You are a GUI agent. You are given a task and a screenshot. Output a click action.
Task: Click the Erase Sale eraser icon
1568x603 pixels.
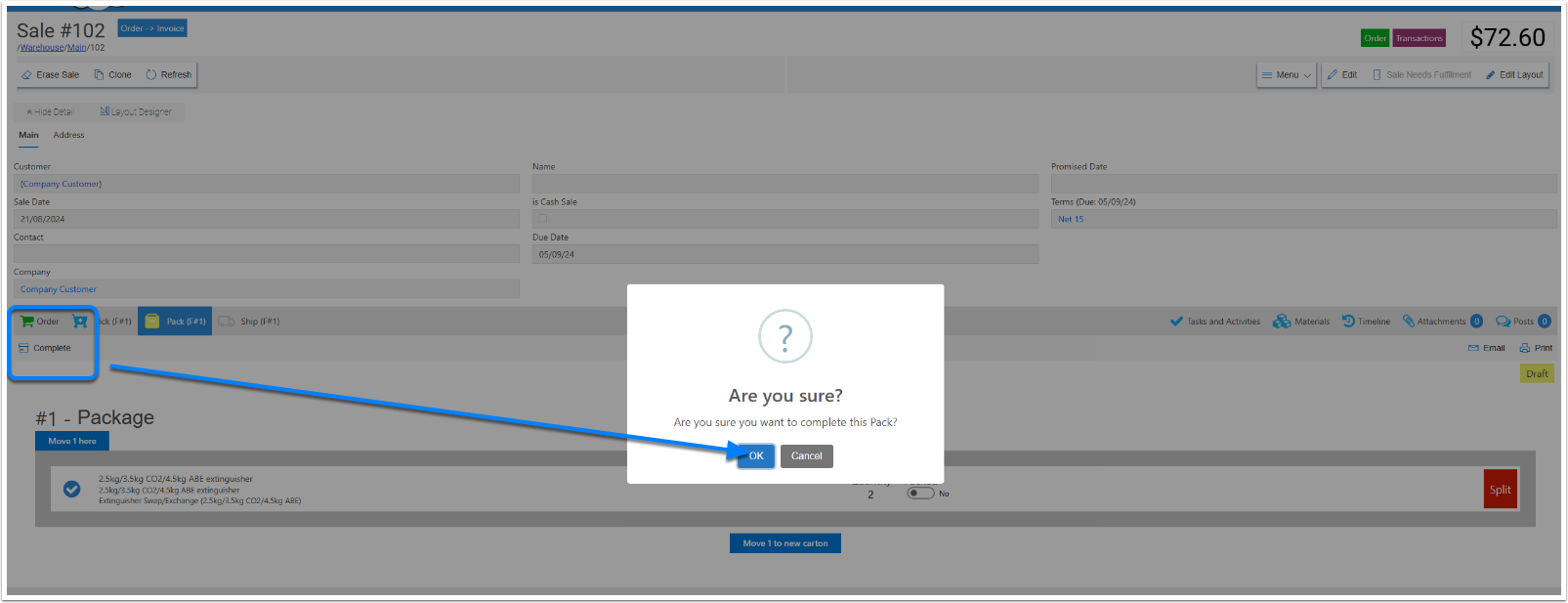click(26, 75)
